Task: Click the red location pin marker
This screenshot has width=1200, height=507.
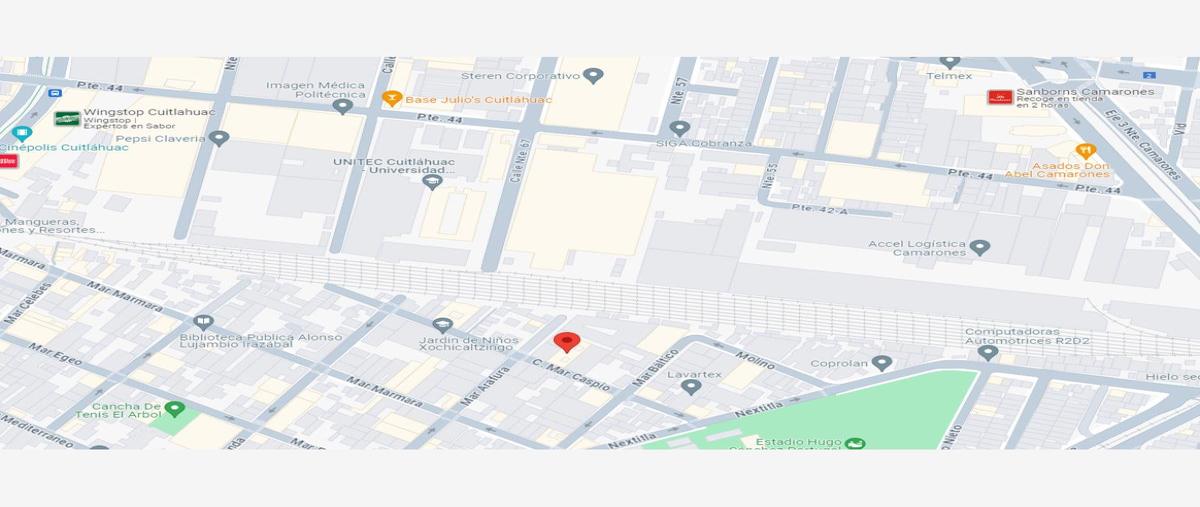Action: pyautogui.click(x=567, y=343)
